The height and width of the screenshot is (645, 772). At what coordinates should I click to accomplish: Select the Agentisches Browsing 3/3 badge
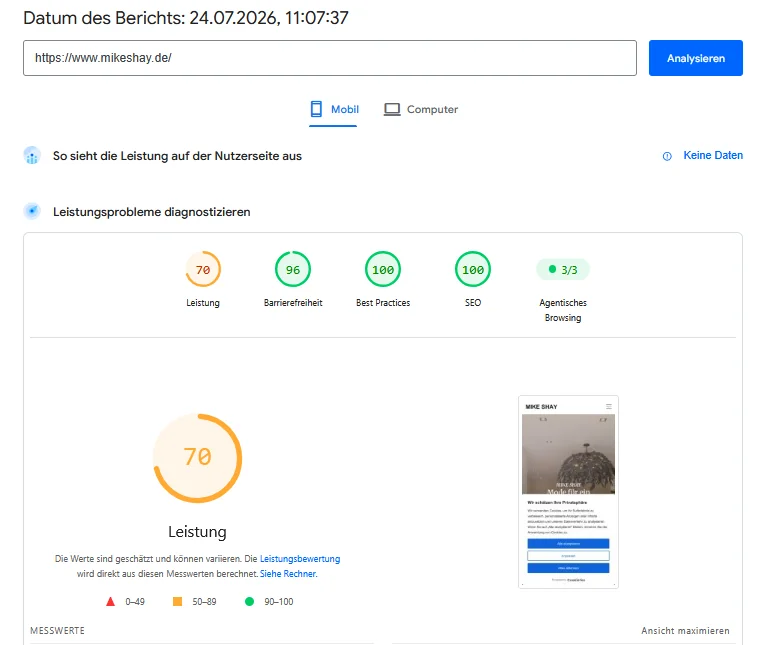point(563,269)
